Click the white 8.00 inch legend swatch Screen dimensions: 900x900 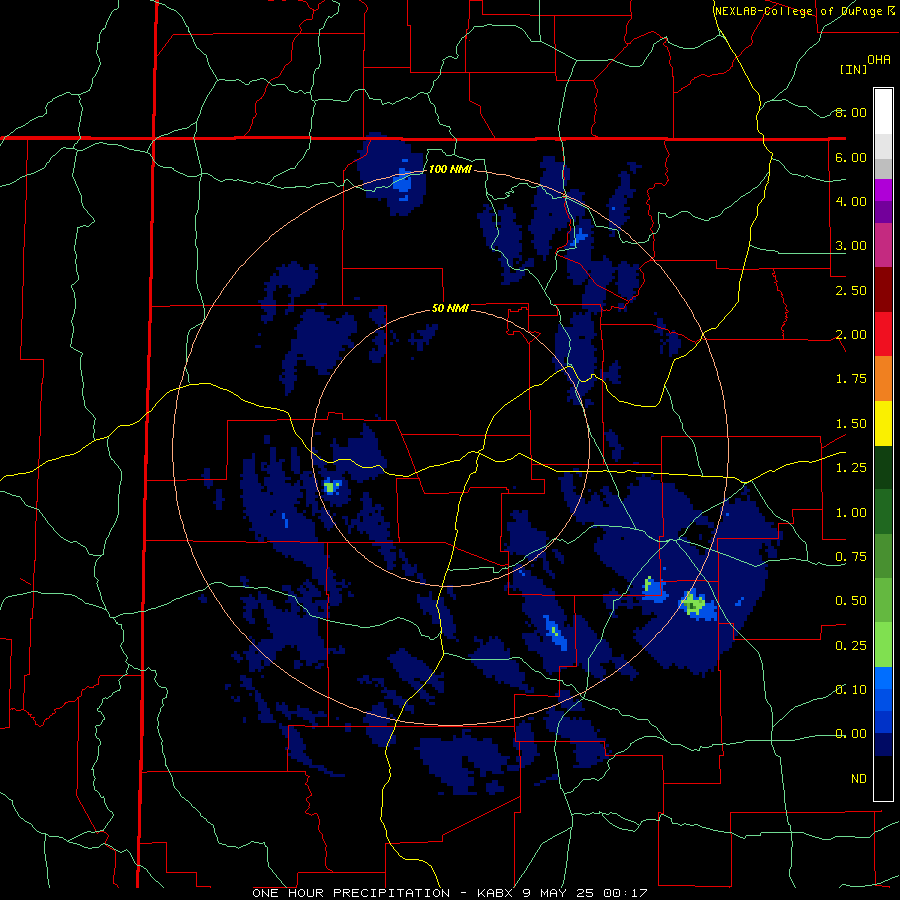883,112
